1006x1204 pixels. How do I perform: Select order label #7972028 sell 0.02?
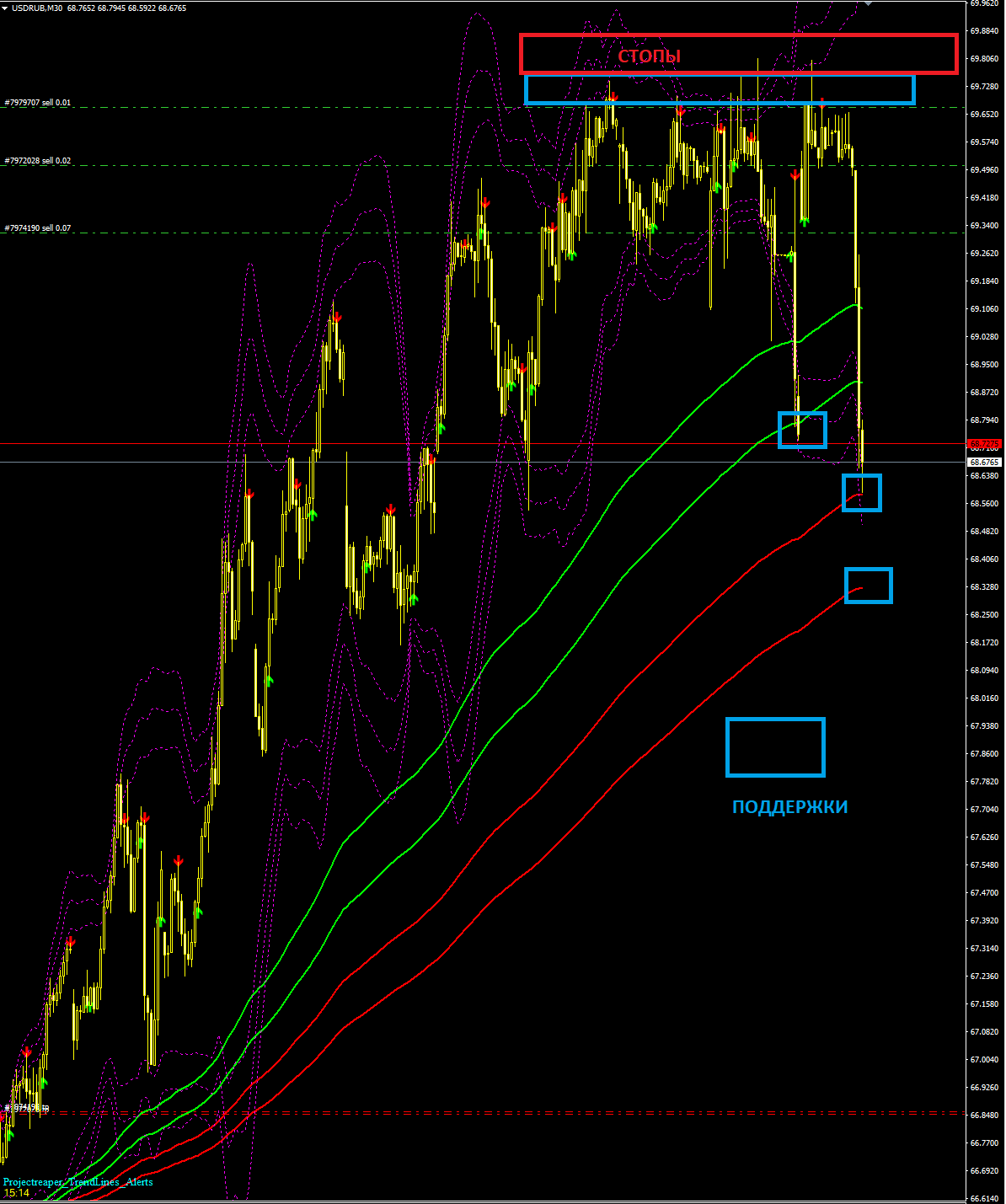click(38, 161)
